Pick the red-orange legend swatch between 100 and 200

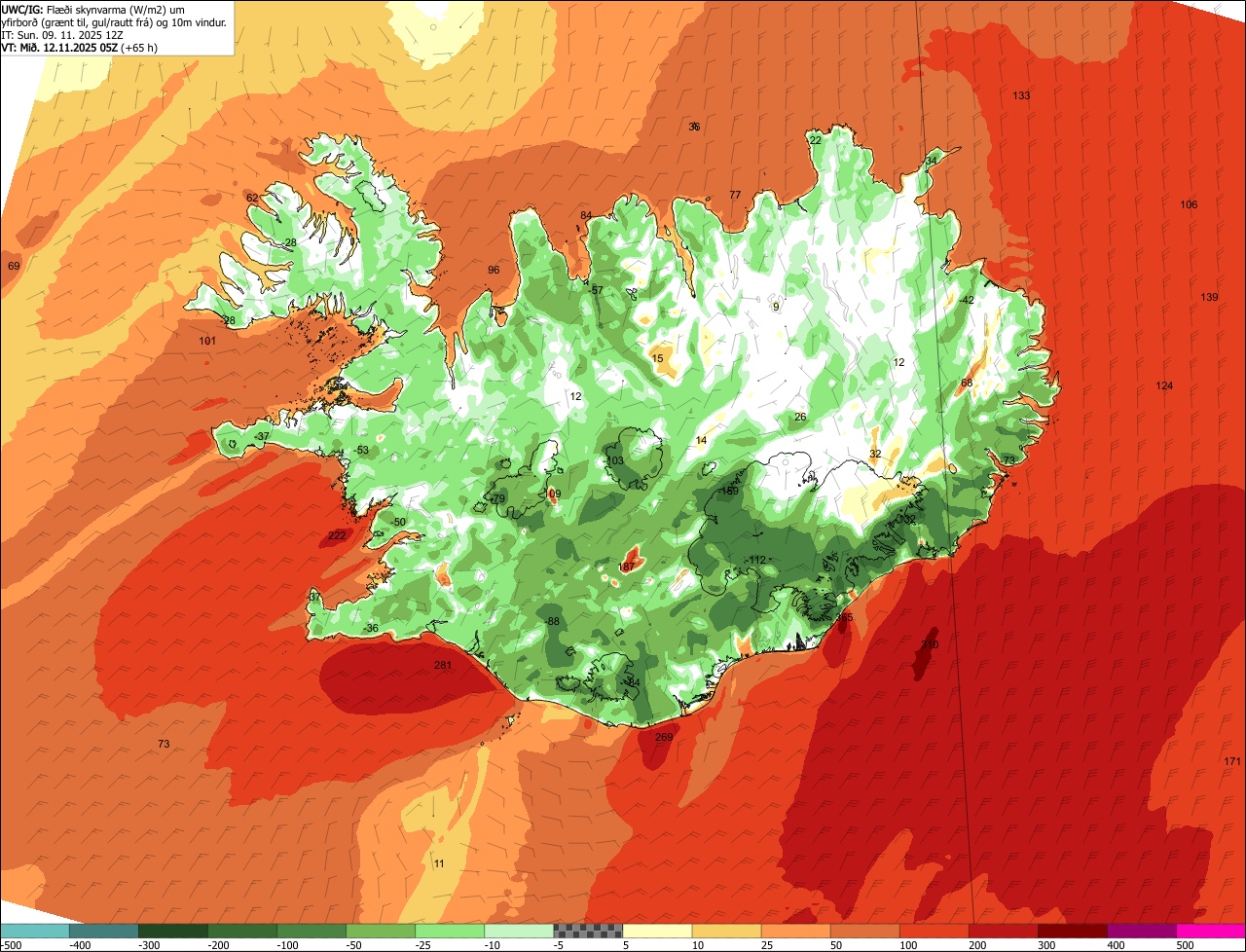[933, 931]
